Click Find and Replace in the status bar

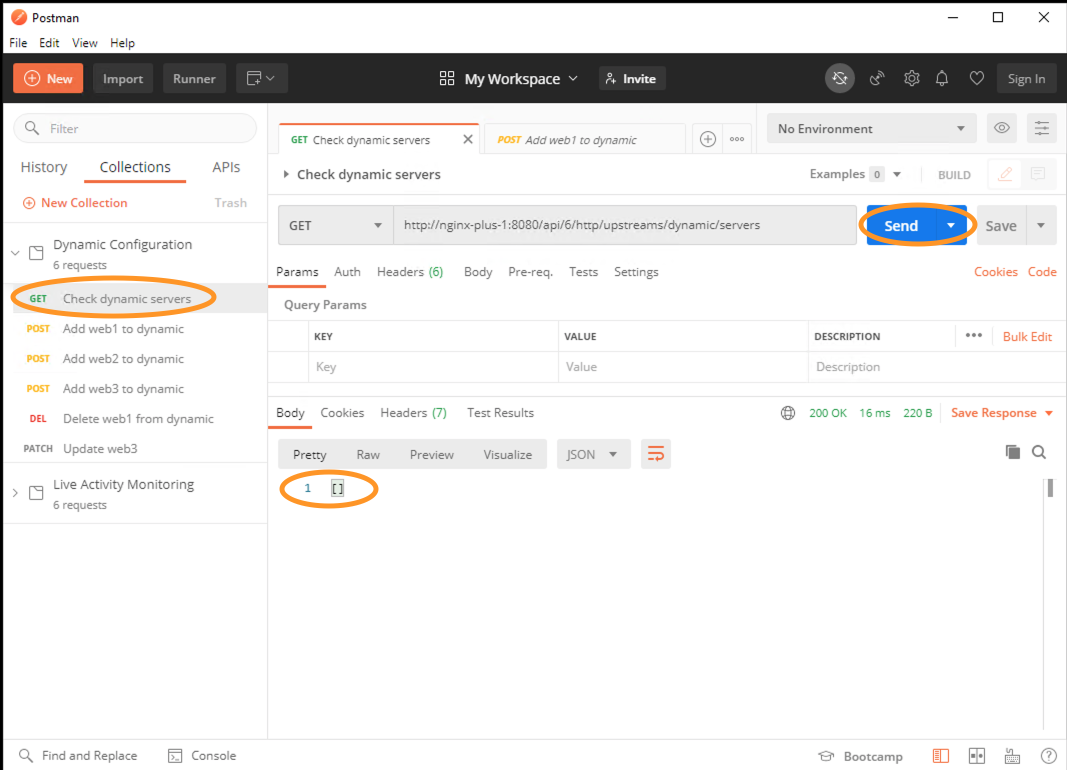click(x=78, y=756)
